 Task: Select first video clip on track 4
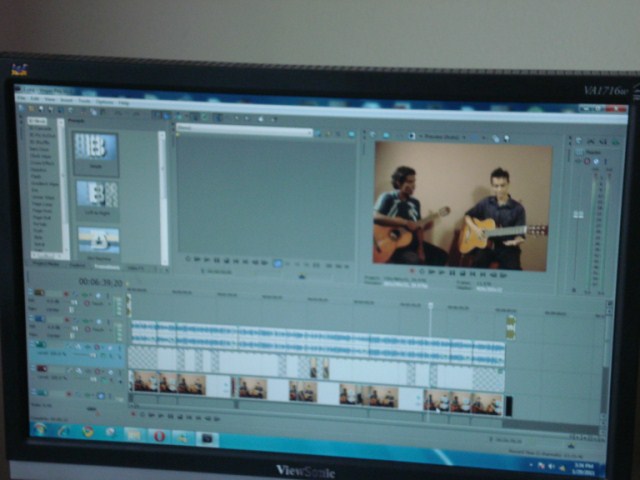coord(145,382)
